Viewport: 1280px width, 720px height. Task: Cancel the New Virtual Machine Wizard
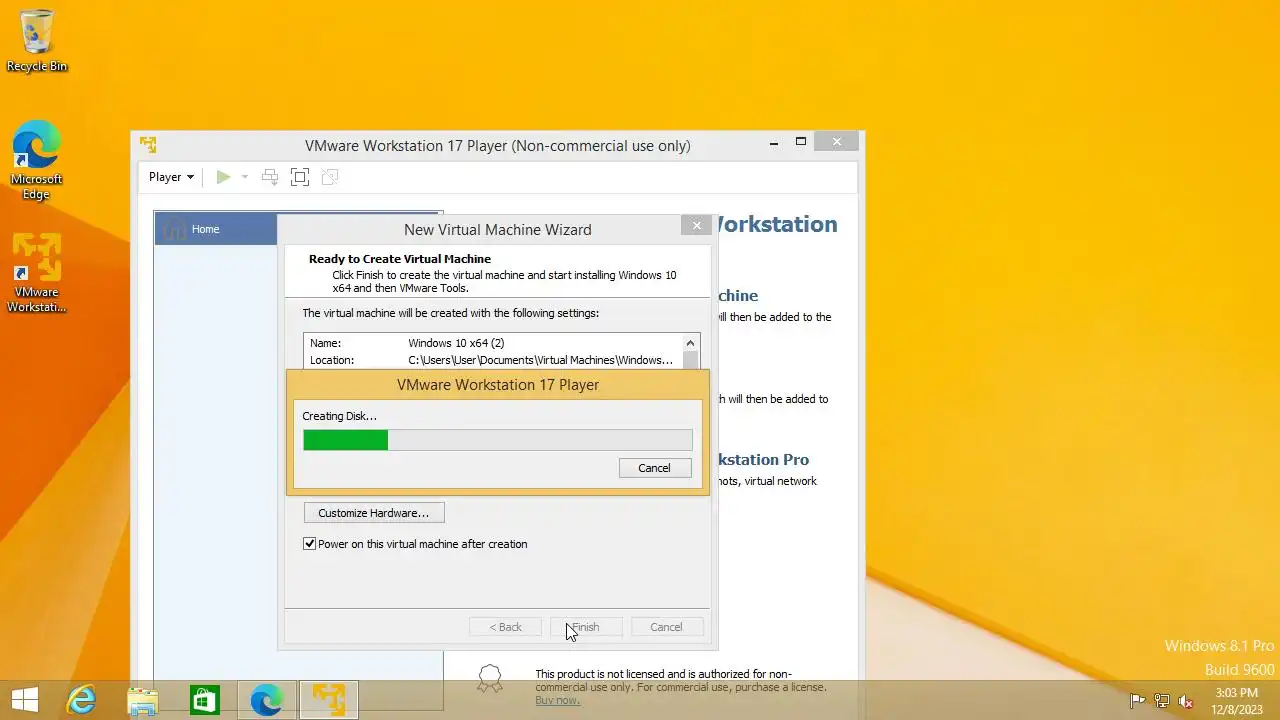pyautogui.click(x=667, y=627)
